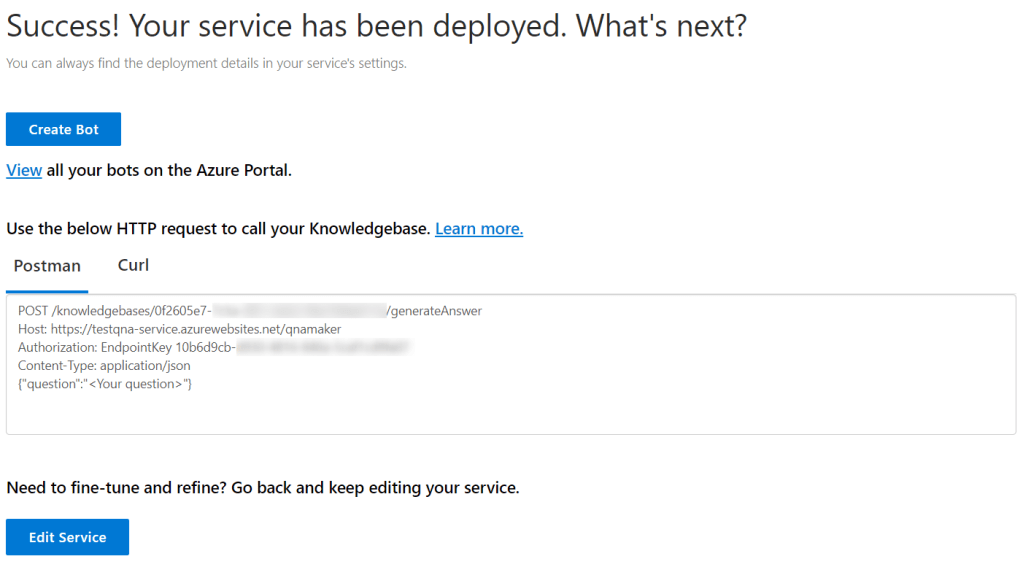Image resolution: width=1023 pixels, height=567 pixels.
Task: Click the deployment details subtitle text
Action: tap(206, 64)
